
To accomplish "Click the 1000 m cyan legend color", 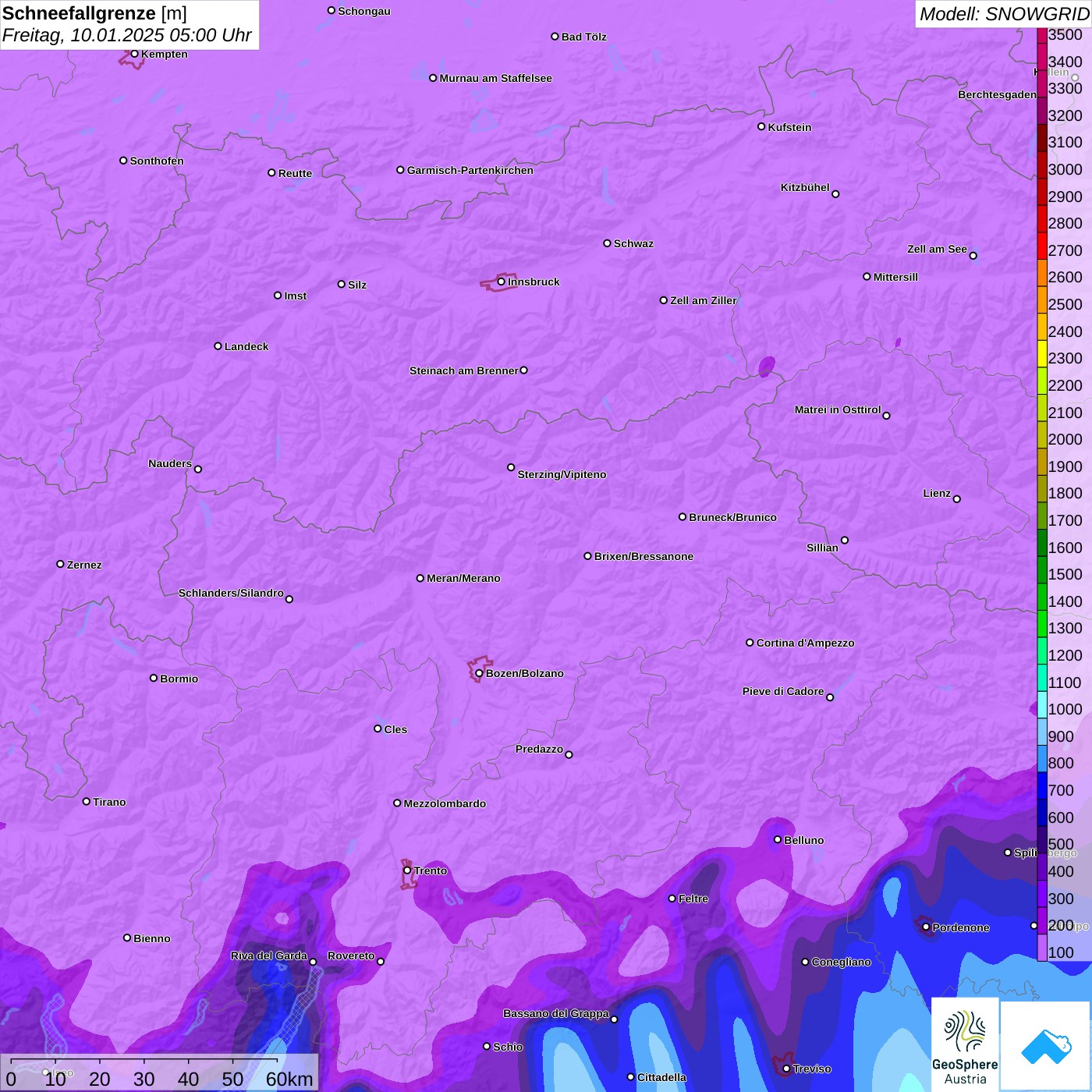I will (1042, 704).
